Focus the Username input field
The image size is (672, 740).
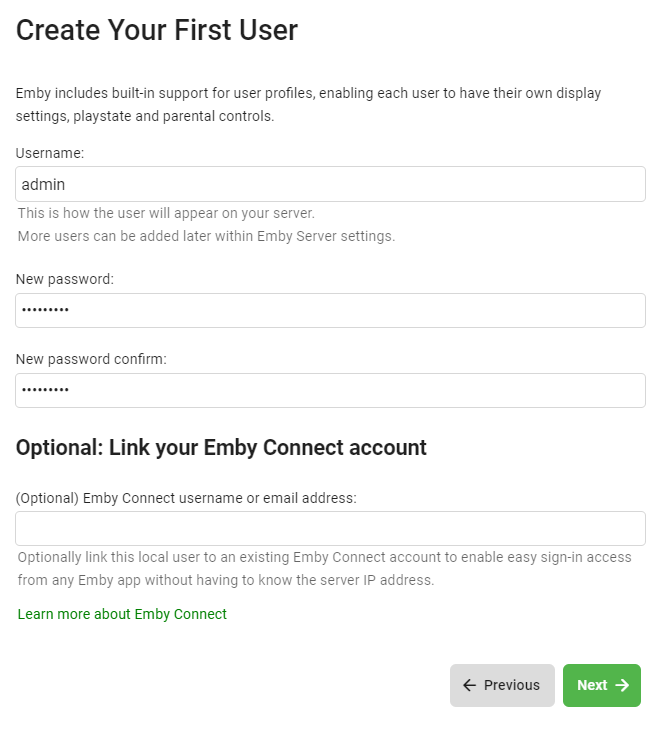tap(330, 184)
